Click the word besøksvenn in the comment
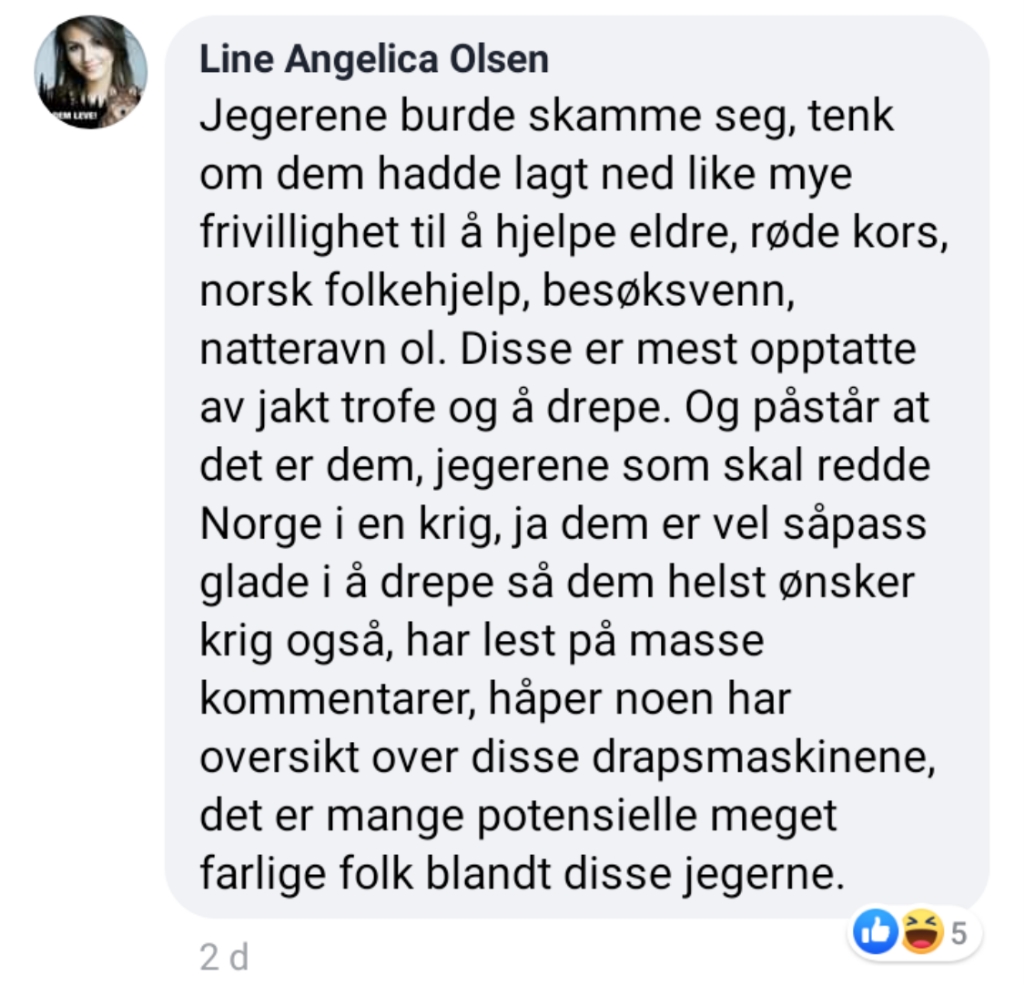The image size is (1024, 985). [669, 291]
